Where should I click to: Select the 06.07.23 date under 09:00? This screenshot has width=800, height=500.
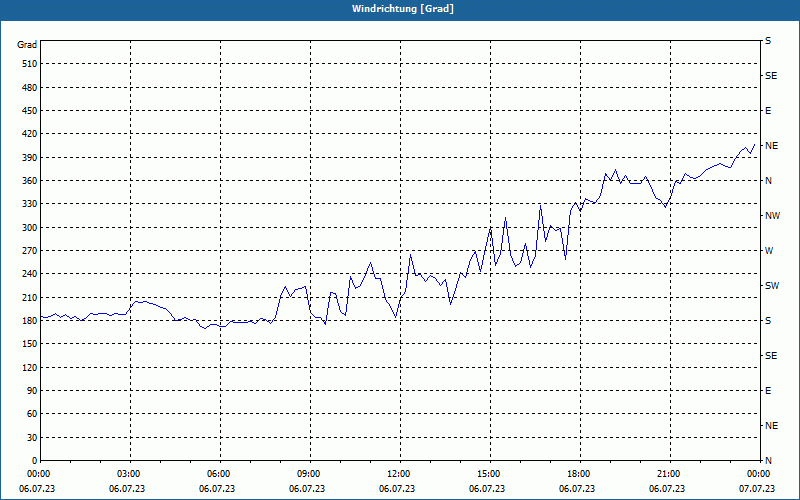[x=307, y=489]
